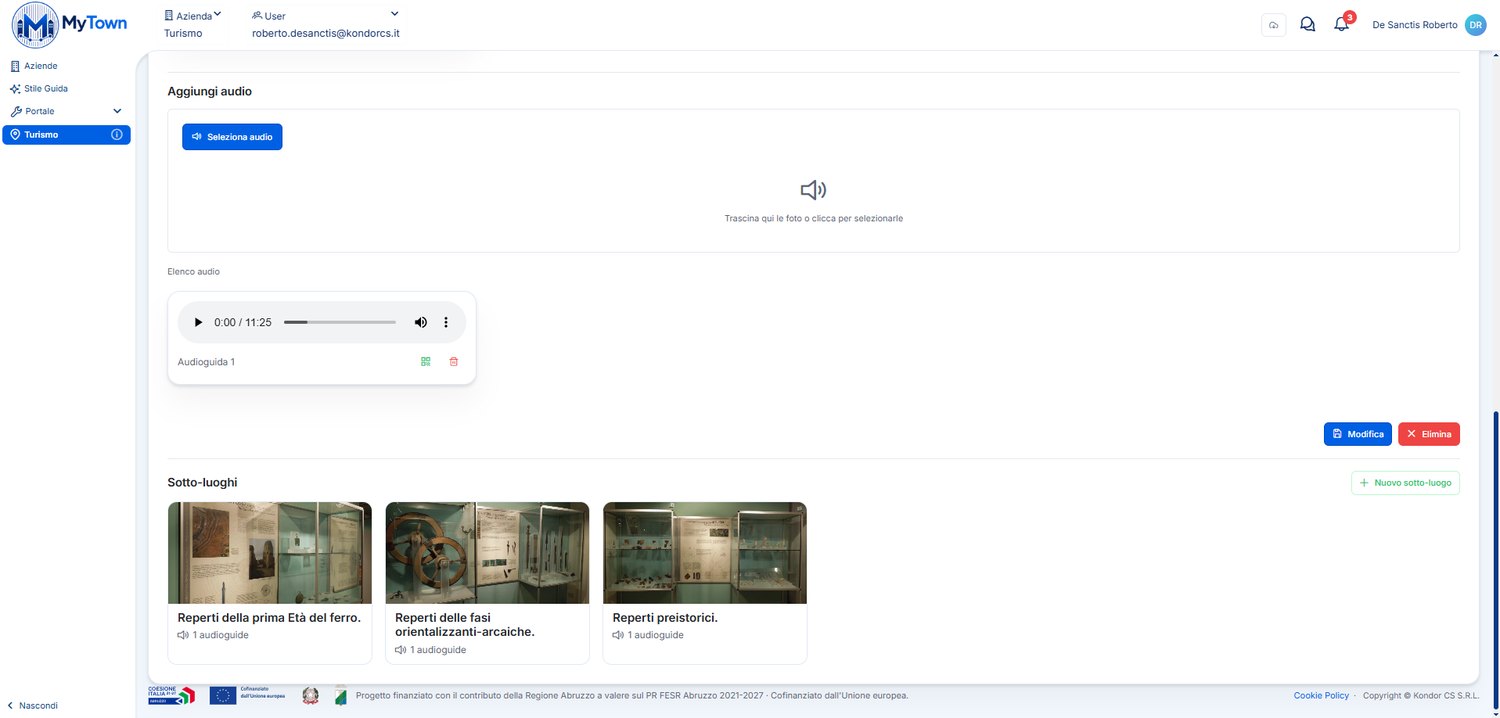The width and height of the screenshot is (1500, 718).
Task: Open the Azienda dropdown in the header
Action: point(193,16)
